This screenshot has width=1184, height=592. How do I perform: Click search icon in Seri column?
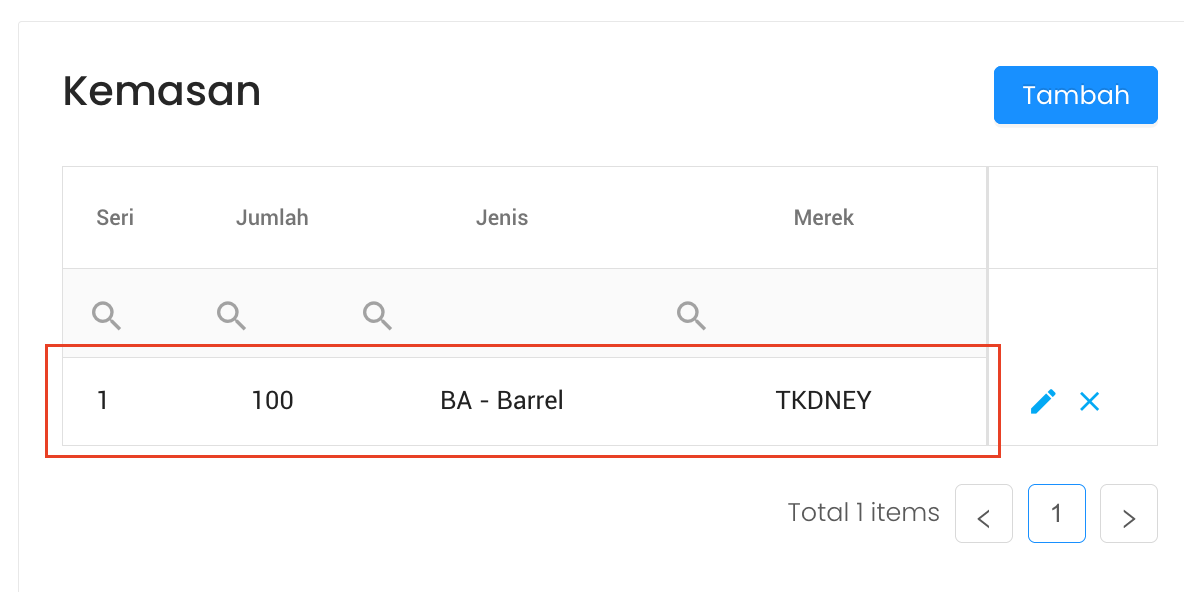106,316
